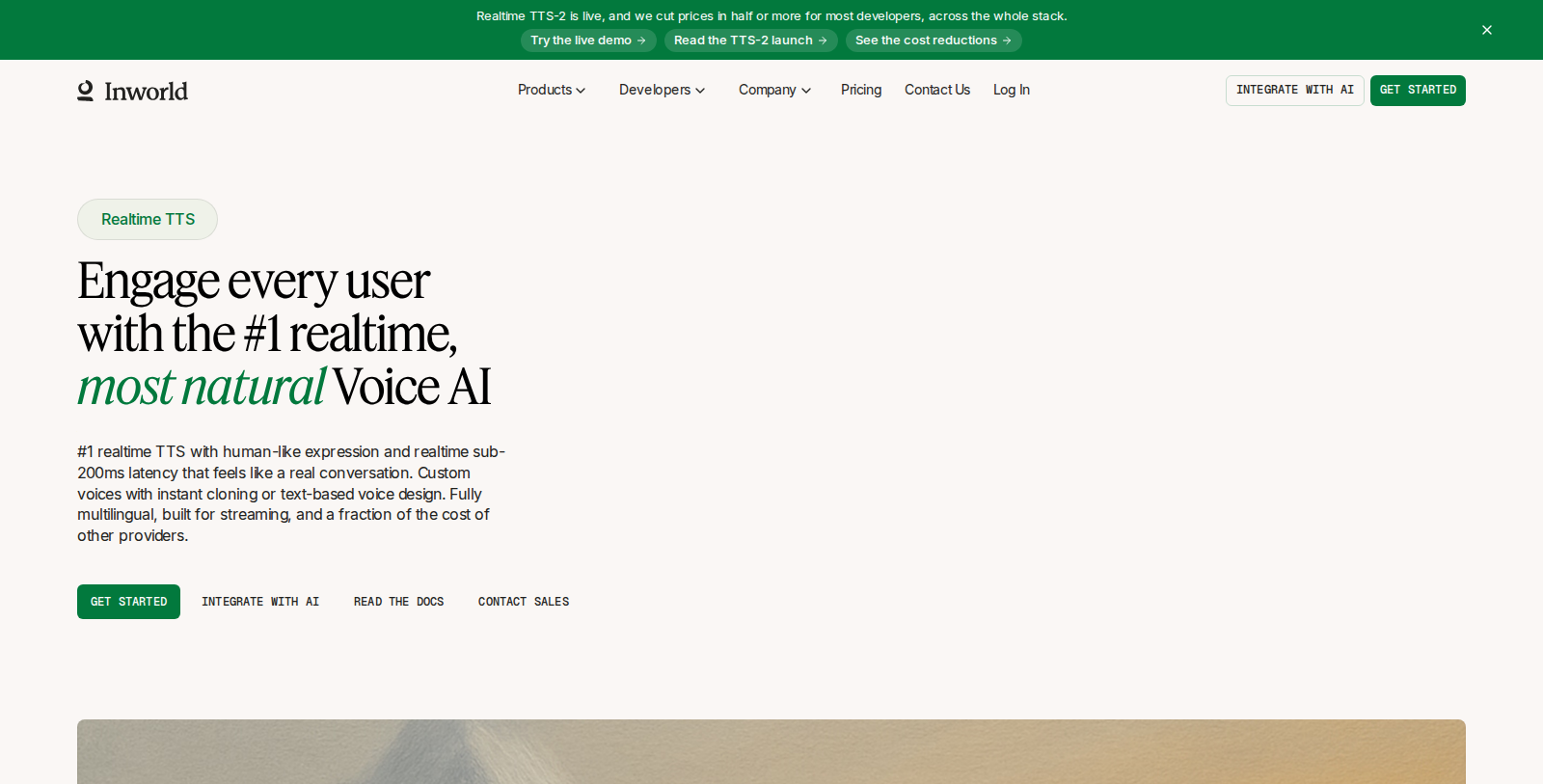
Task: Expand the Products dropdown menu
Action: [x=552, y=90]
